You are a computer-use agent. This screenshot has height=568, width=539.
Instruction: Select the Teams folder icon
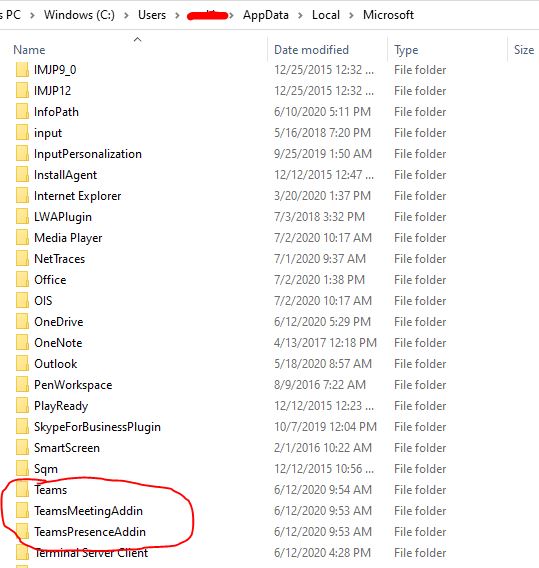coord(22,489)
